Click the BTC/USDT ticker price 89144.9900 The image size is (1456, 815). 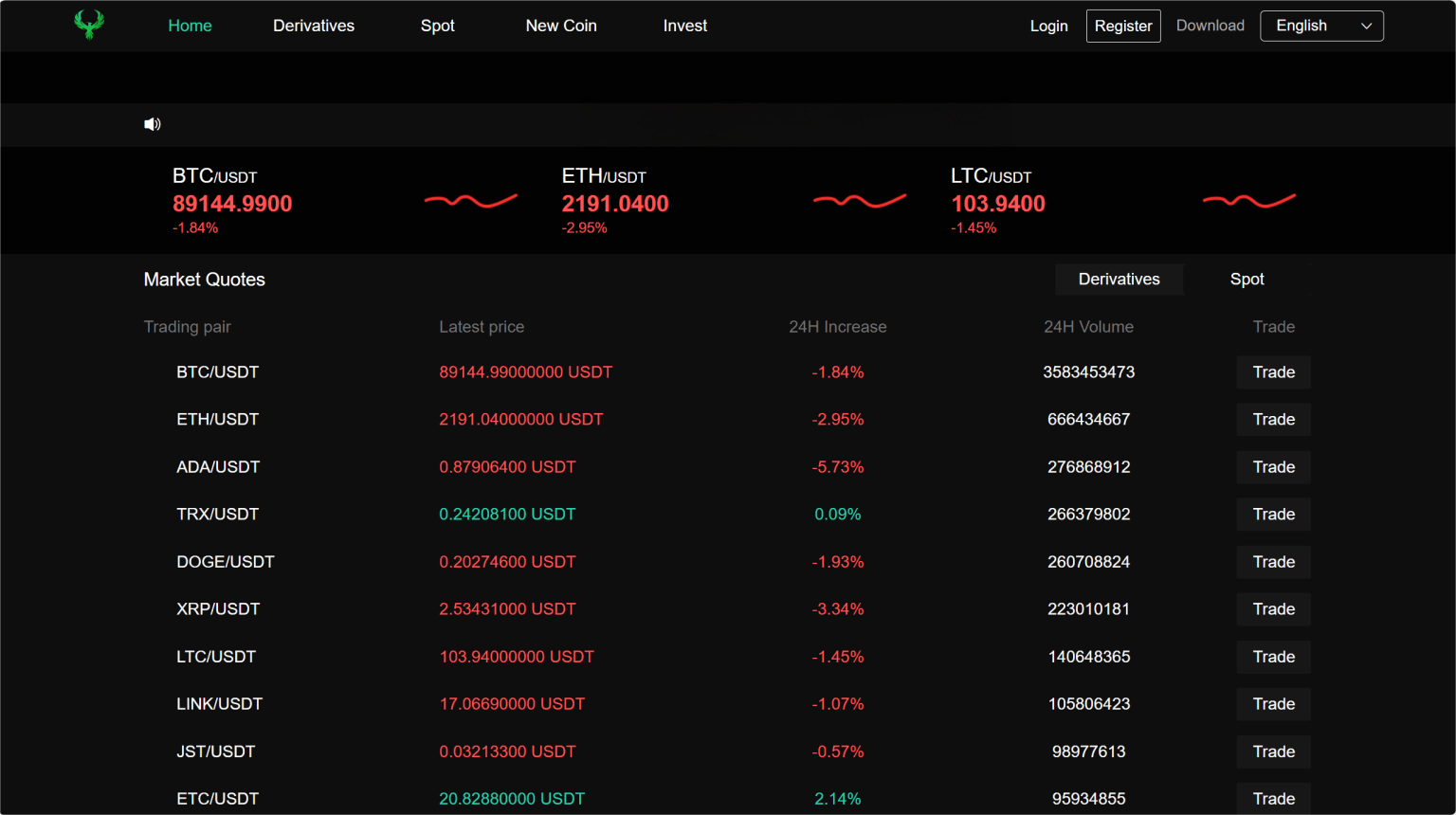click(232, 204)
